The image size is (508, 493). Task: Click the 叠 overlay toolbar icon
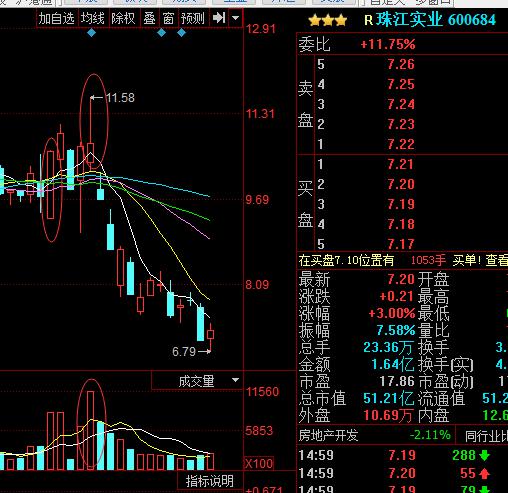(x=149, y=18)
